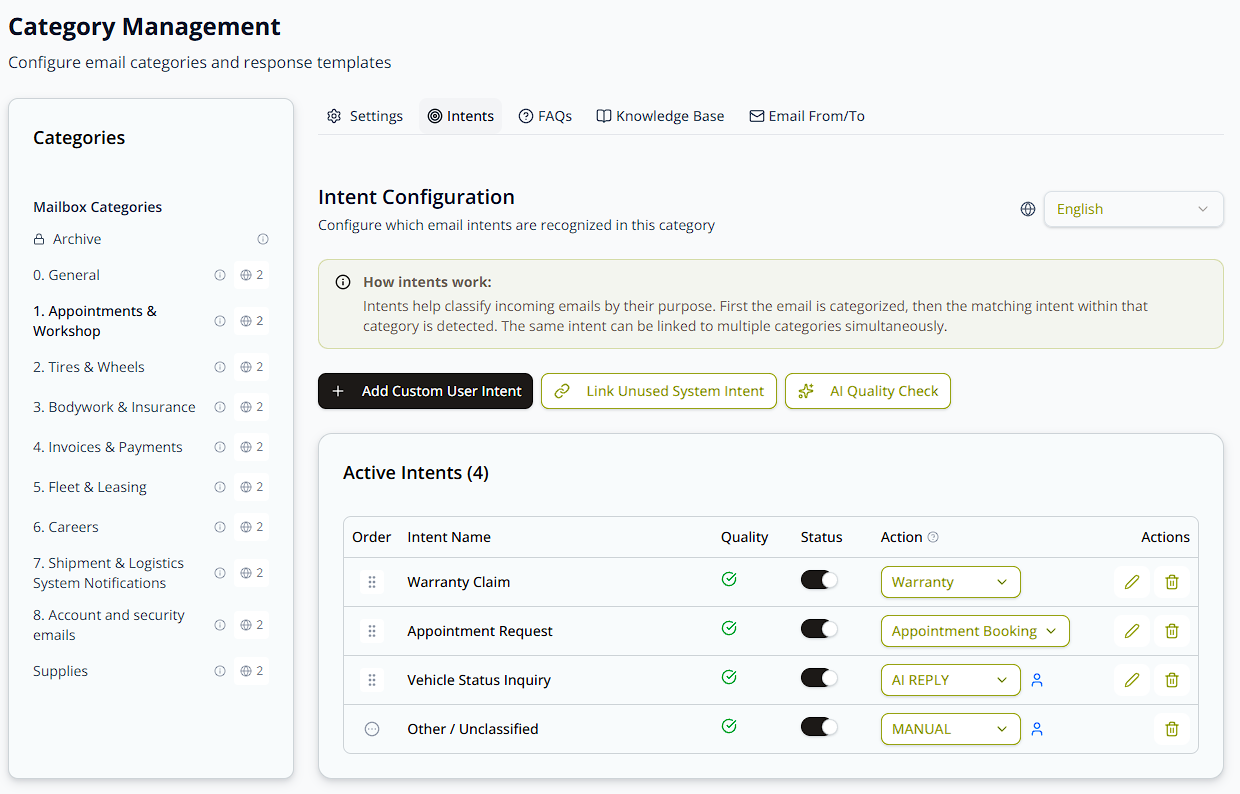Open the FAQs tab
1240x794 pixels.
click(545, 116)
